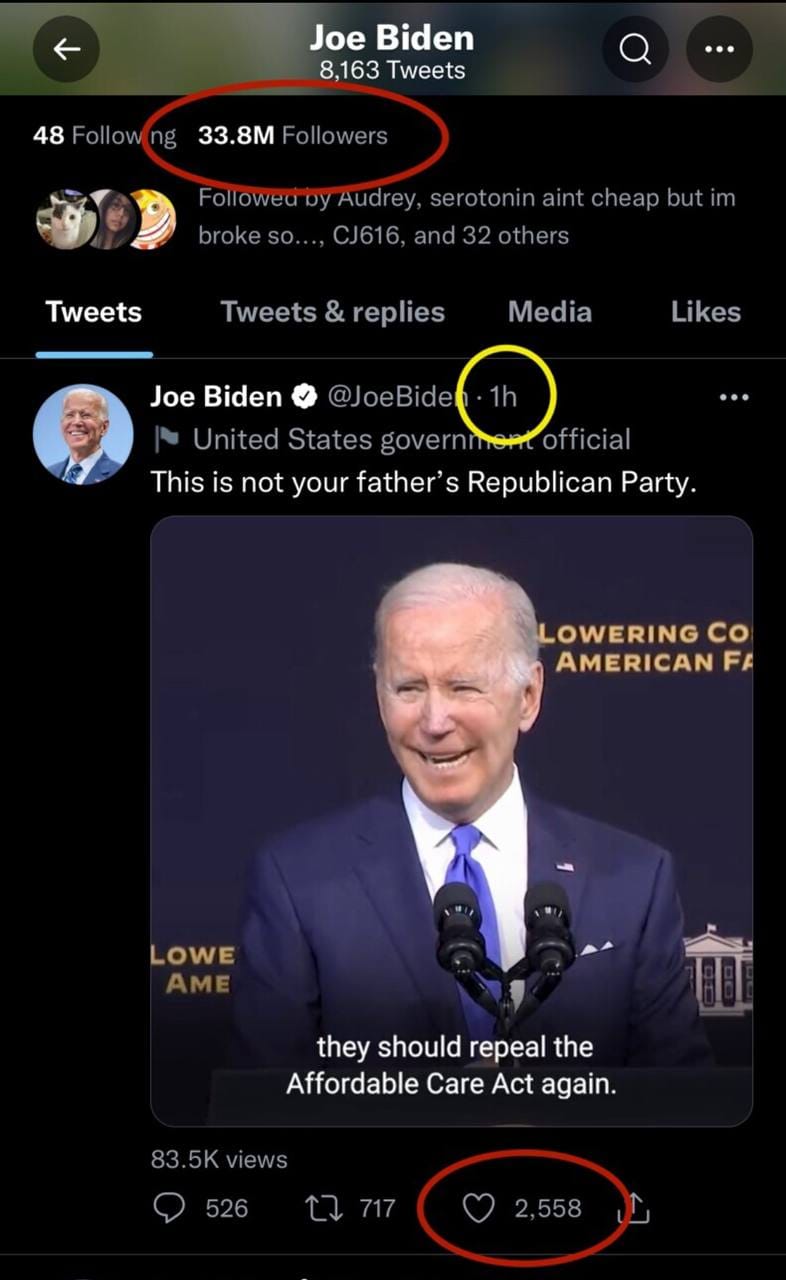Open the followed-by mutual followers avatars
This screenshot has height=1280, width=786.
(x=106, y=218)
